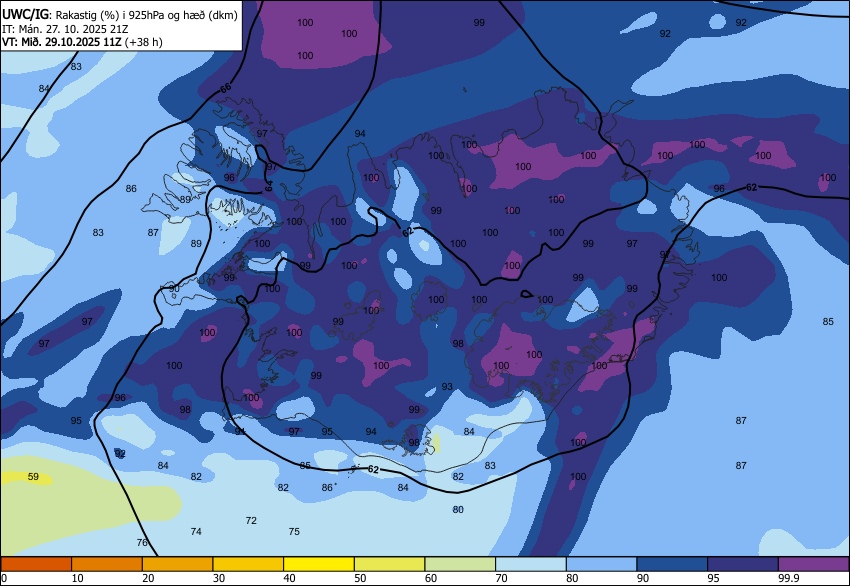This screenshot has height=586, width=850.
Task: Select the humidity value 76 near the contour
Action: (142, 542)
